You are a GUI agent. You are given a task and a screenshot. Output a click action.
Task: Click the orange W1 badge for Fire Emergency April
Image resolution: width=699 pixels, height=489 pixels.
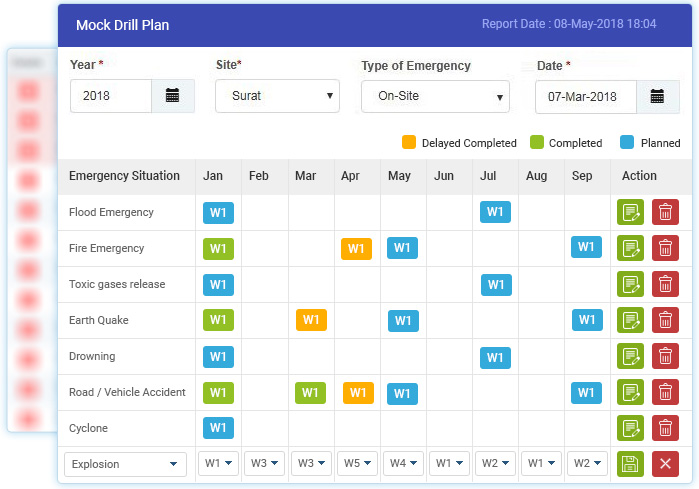click(x=357, y=248)
